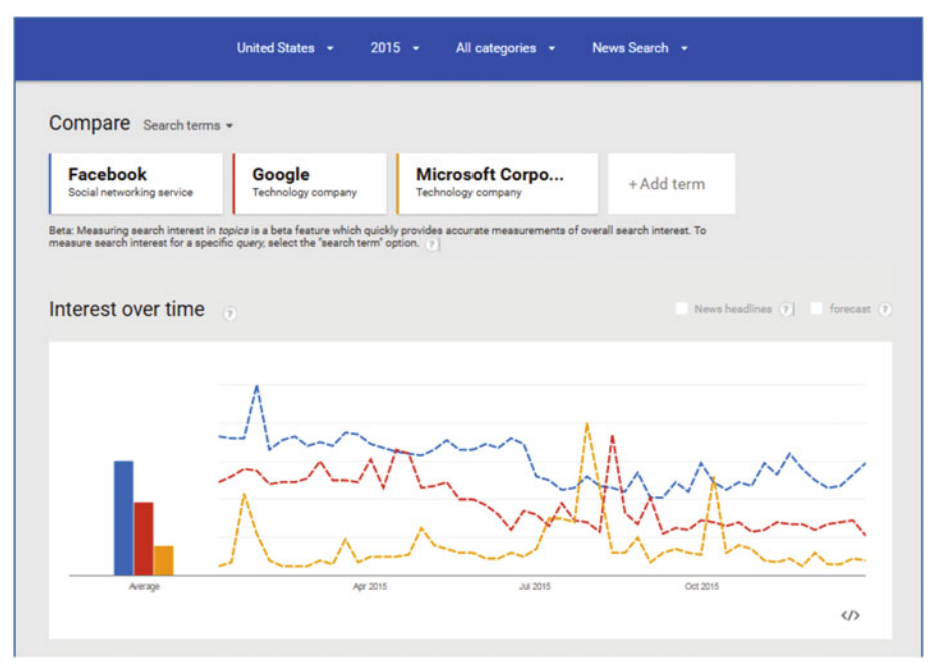The height and width of the screenshot is (670, 942).
Task: Select the Google term card
Action: click(310, 183)
